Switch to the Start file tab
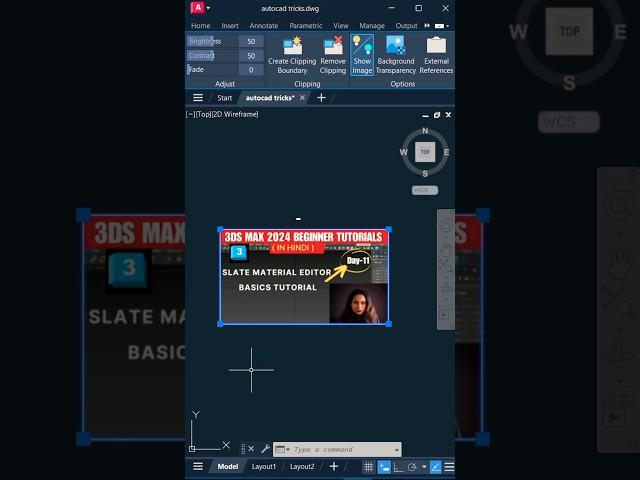Image resolution: width=640 pixels, height=480 pixels. coord(224,98)
